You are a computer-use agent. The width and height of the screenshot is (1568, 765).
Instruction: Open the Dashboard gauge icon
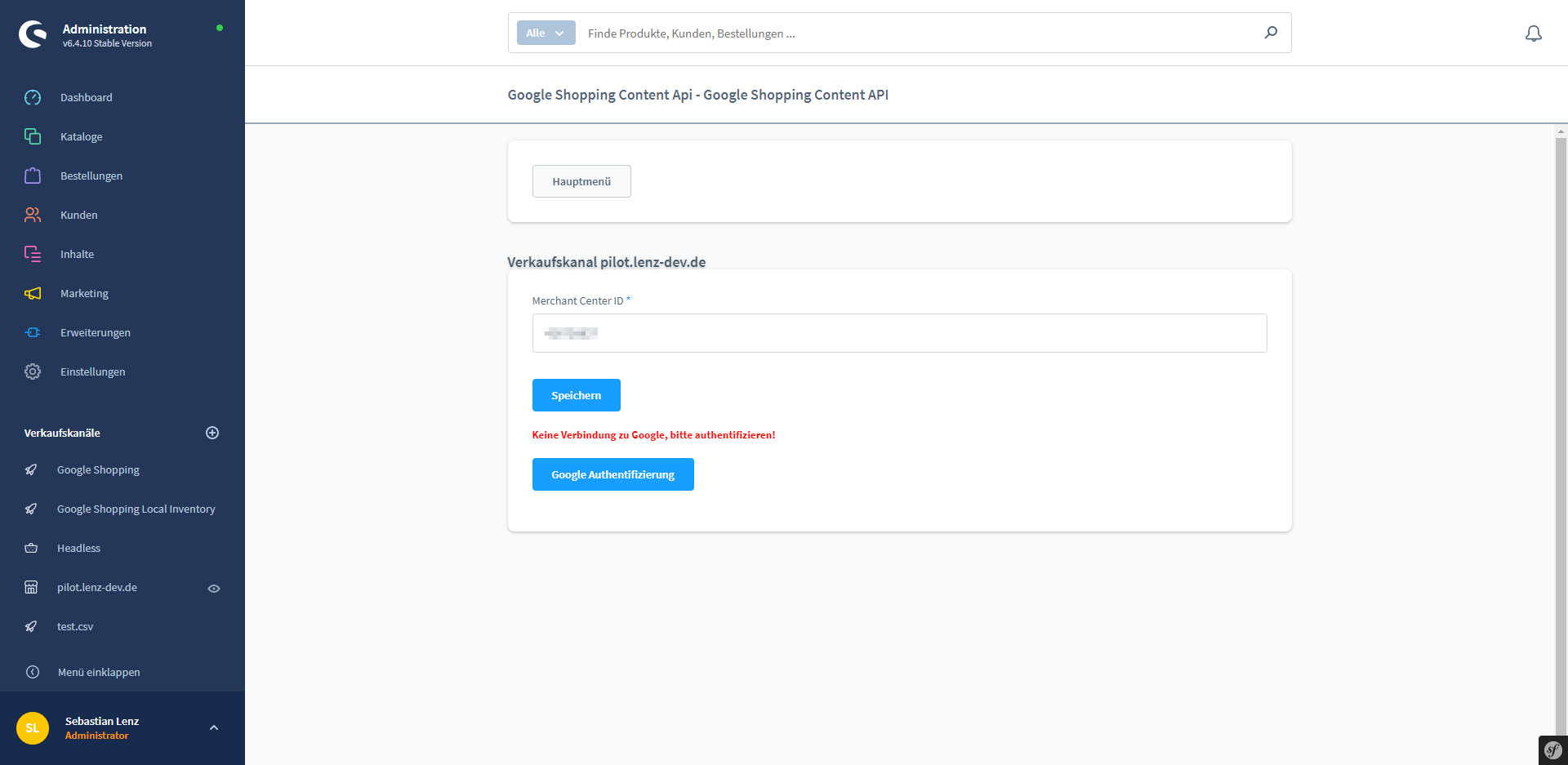pyautogui.click(x=33, y=97)
